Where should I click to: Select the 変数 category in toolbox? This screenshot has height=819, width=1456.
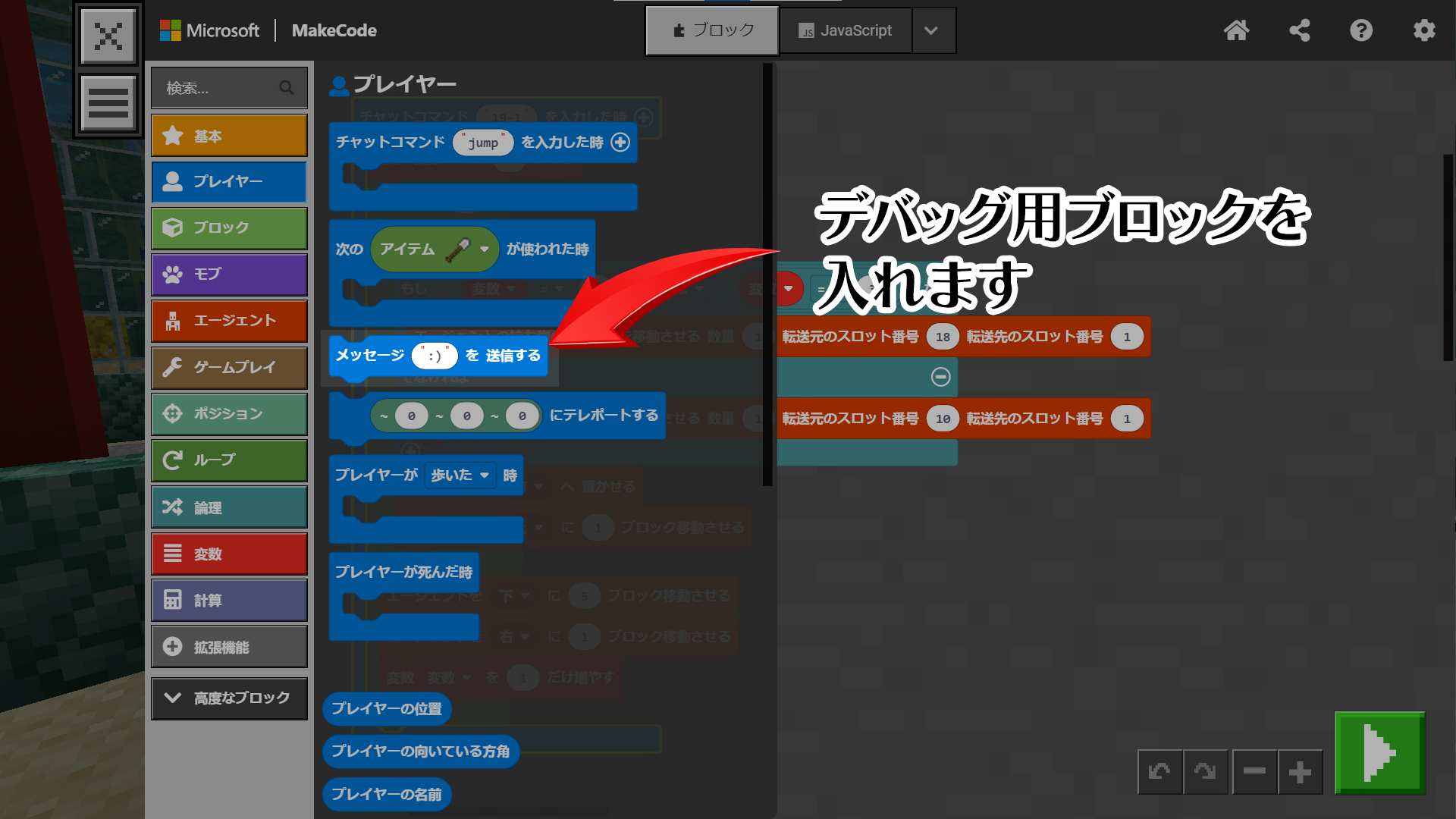(x=229, y=554)
